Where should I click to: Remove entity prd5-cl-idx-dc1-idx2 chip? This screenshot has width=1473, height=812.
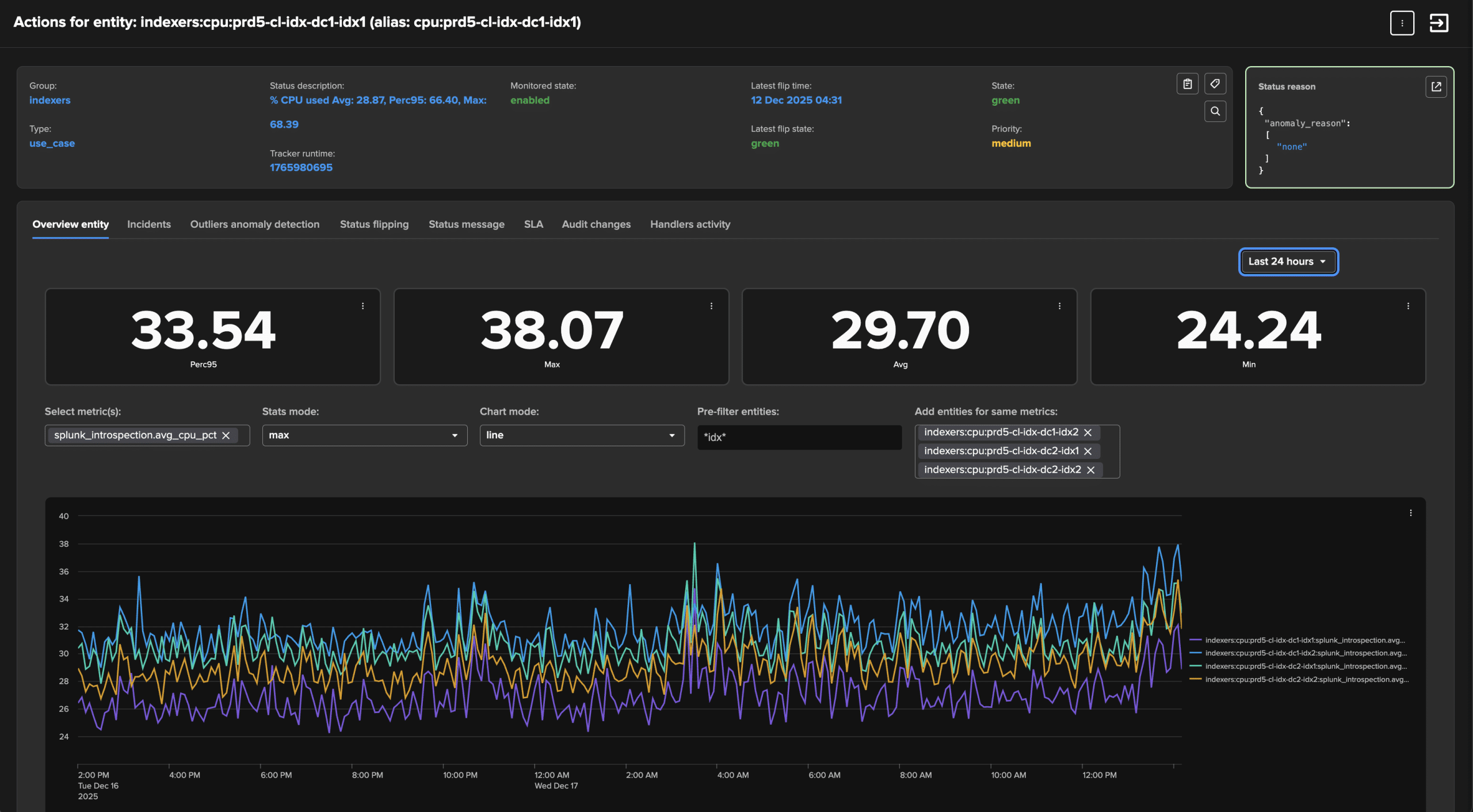(1087, 432)
